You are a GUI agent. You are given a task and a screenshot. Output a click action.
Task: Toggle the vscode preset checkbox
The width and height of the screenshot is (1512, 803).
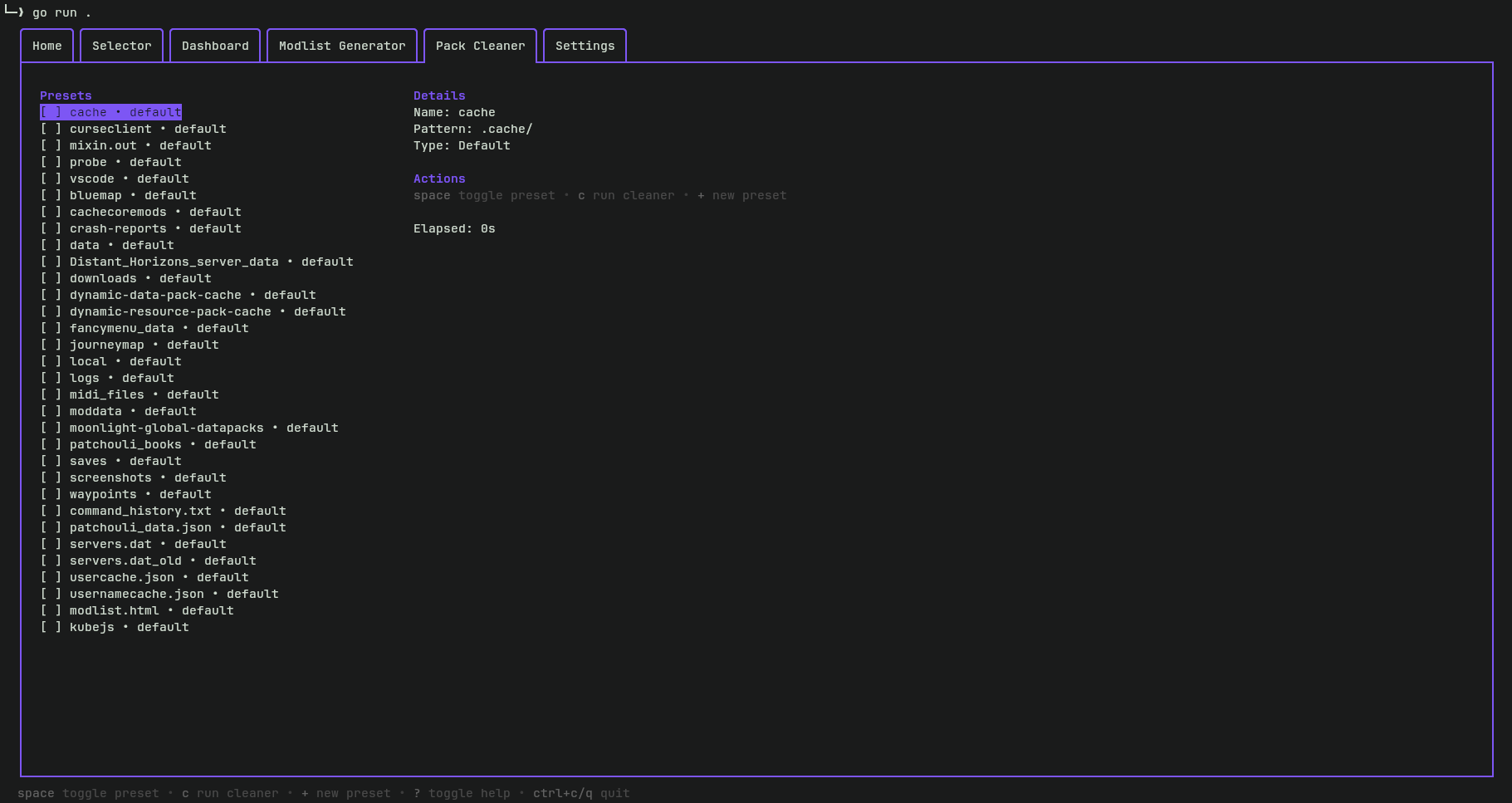(x=51, y=179)
